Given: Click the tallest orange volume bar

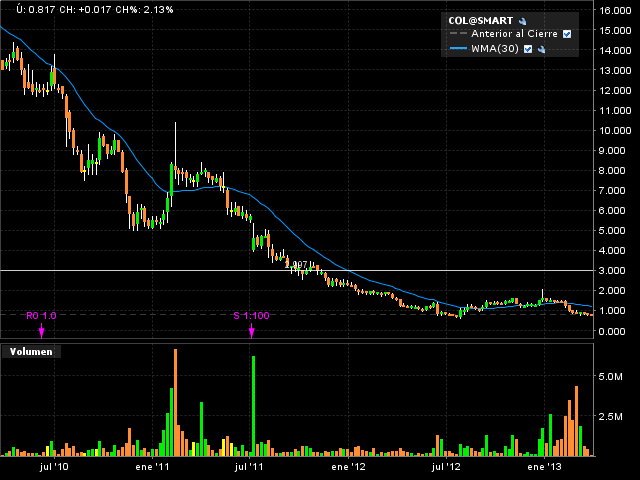Looking at the screenshot, I should click(176, 402).
